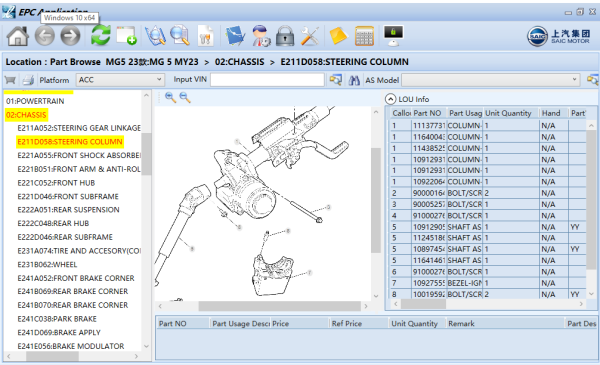
Task: Select E241E056:BRAKE MODULATOR
Action: click(71, 346)
